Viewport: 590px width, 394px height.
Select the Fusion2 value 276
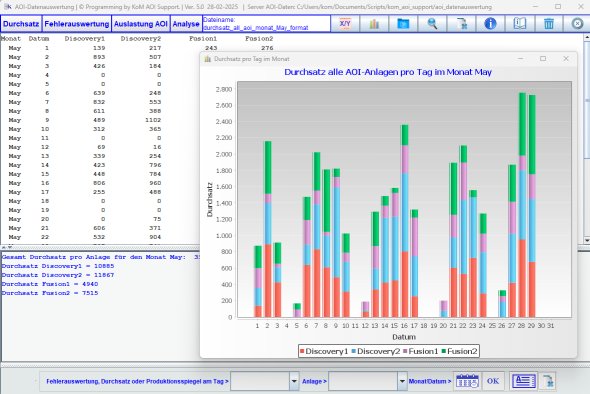pos(267,48)
